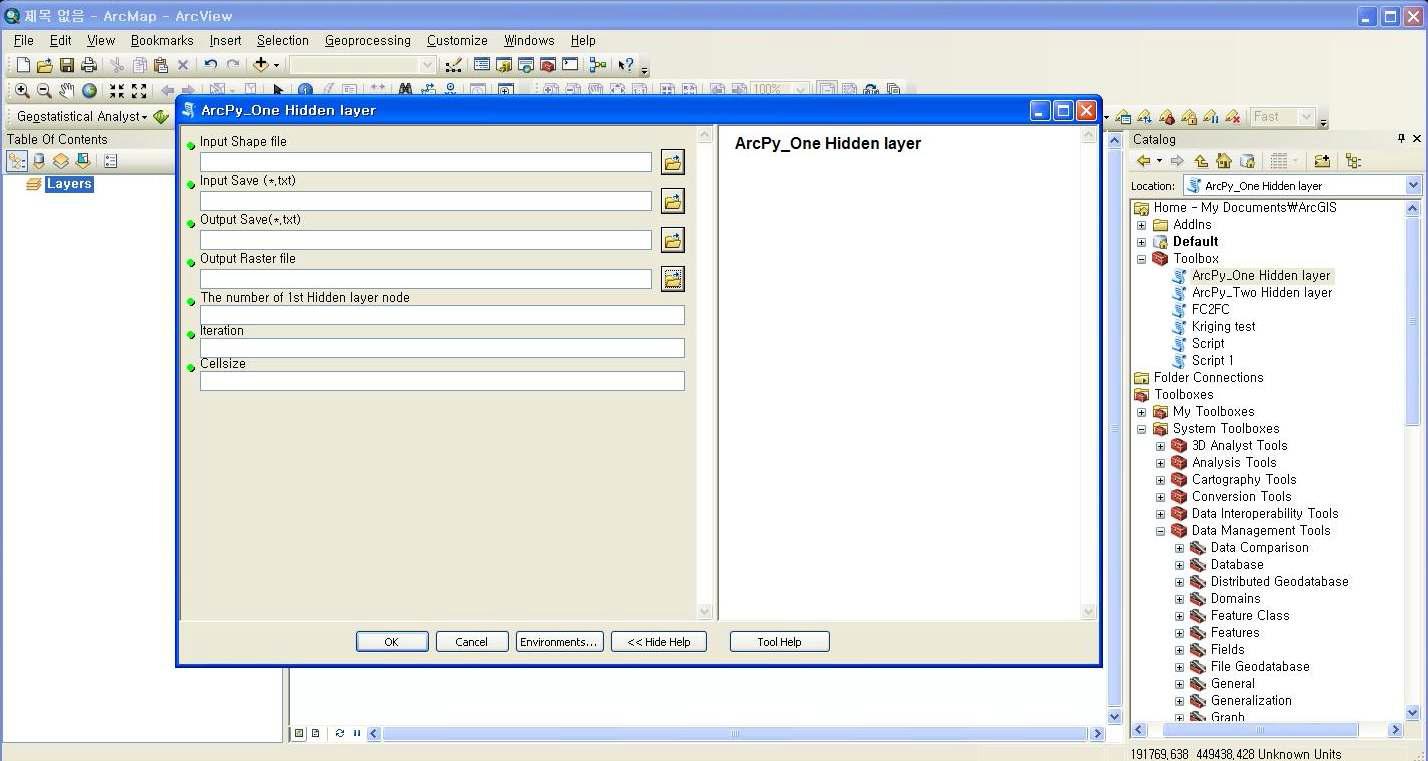Click the Fixed Zoom In arrows icon
The width and height of the screenshot is (1428, 761).
point(117,90)
